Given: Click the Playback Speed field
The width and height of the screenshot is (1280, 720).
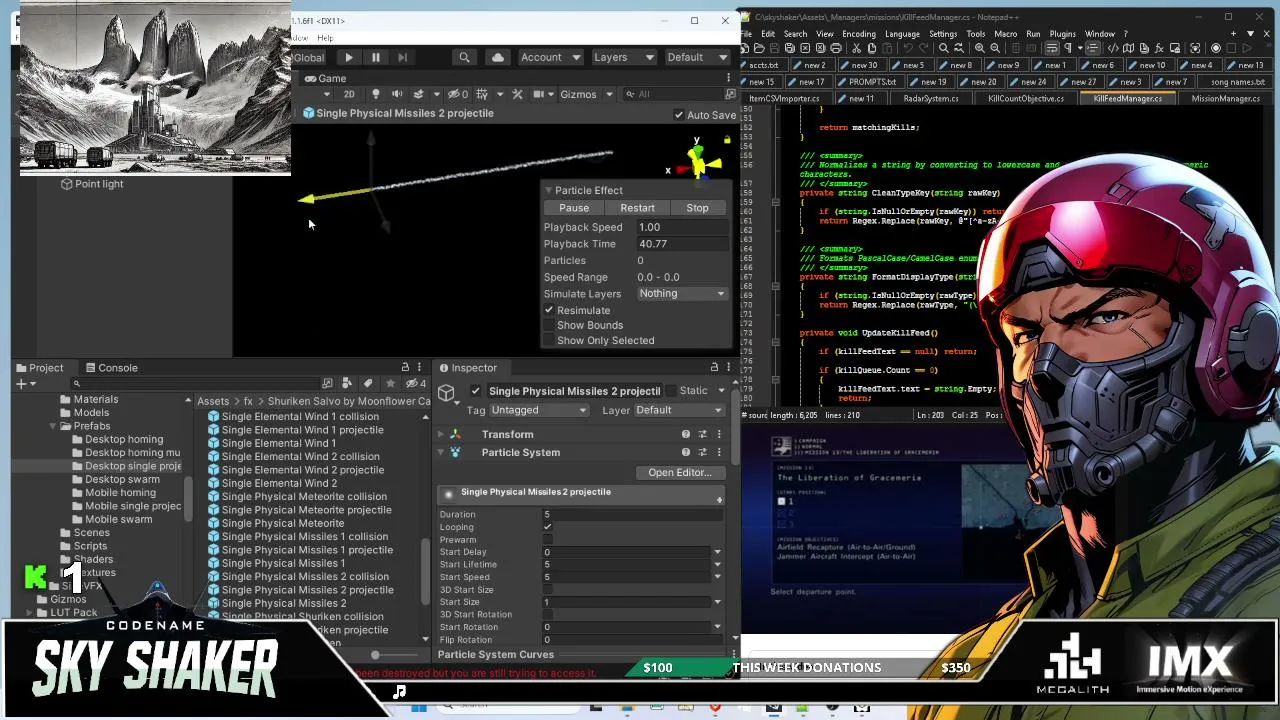Looking at the screenshot, I should (682, 227).
